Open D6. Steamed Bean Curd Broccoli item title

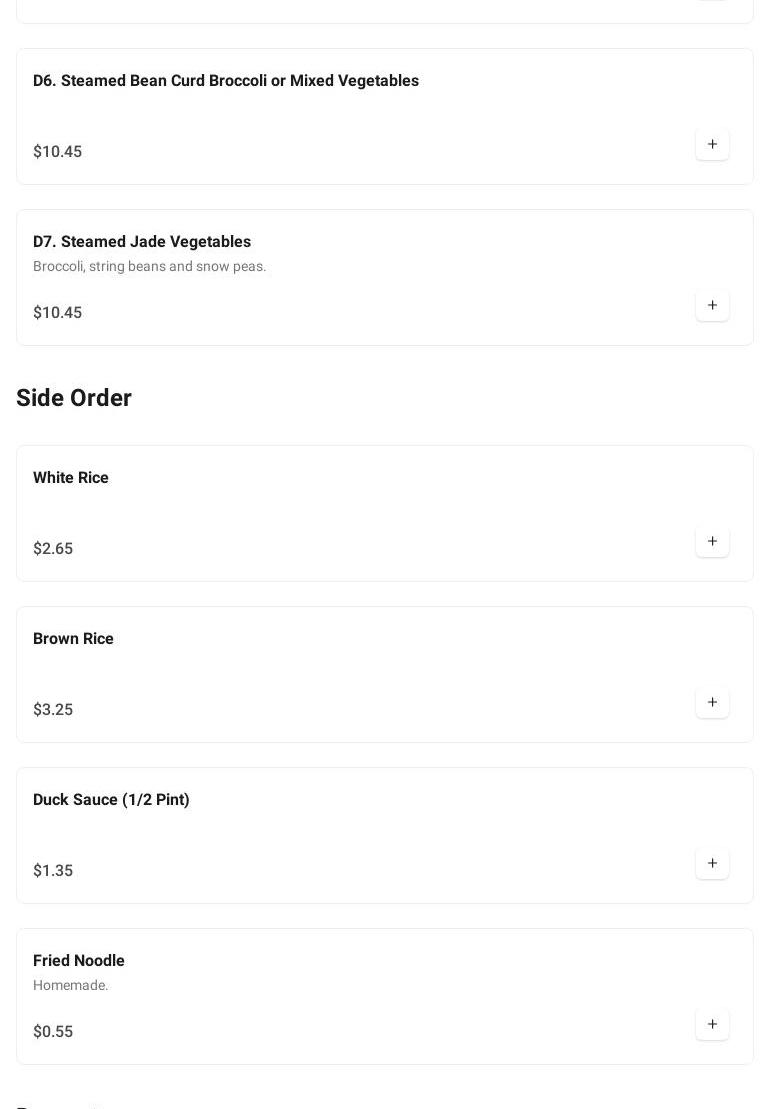pyautogui.click(x=226, y=81)
